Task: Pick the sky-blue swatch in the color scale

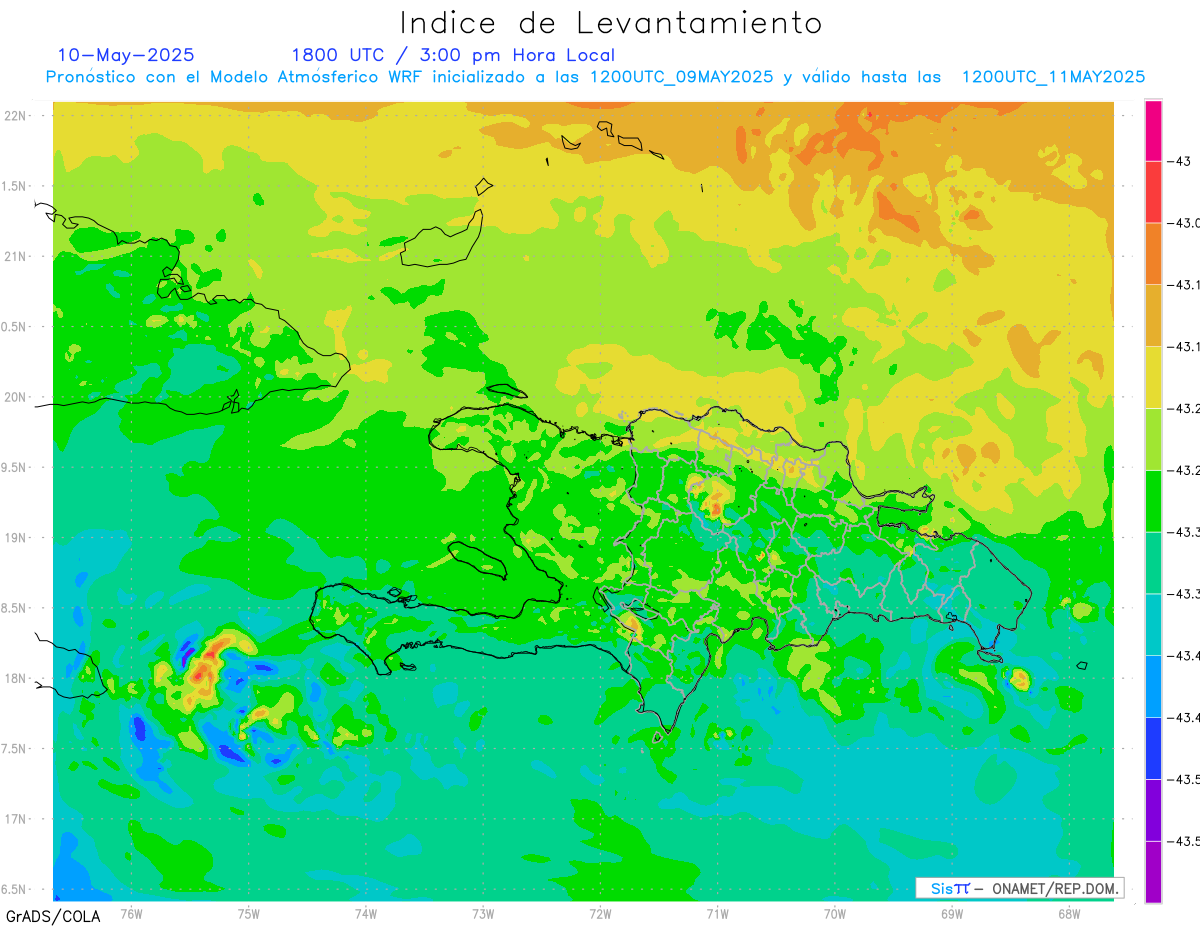Action: coord(1153,686)
